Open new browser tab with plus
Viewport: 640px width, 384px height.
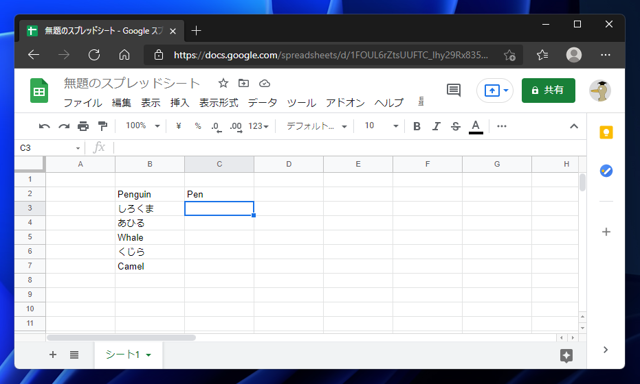click(196, 31)
